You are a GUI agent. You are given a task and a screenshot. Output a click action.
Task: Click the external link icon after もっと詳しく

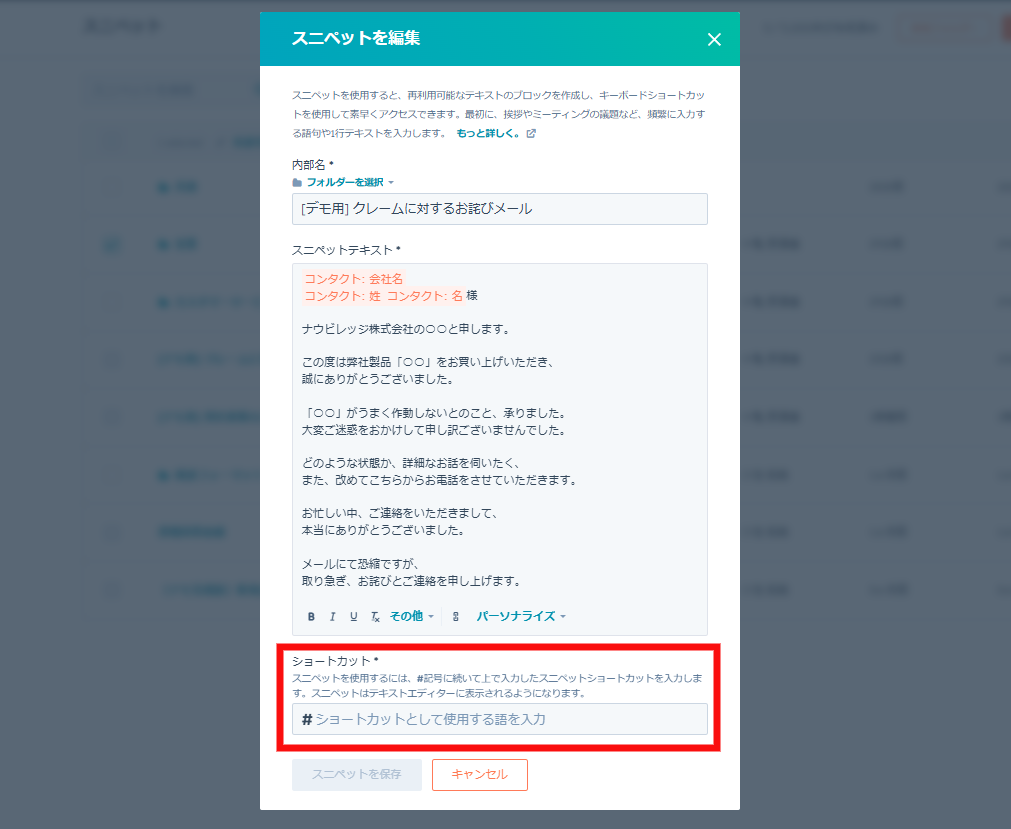pyautogui.click(x=531, y=133)
